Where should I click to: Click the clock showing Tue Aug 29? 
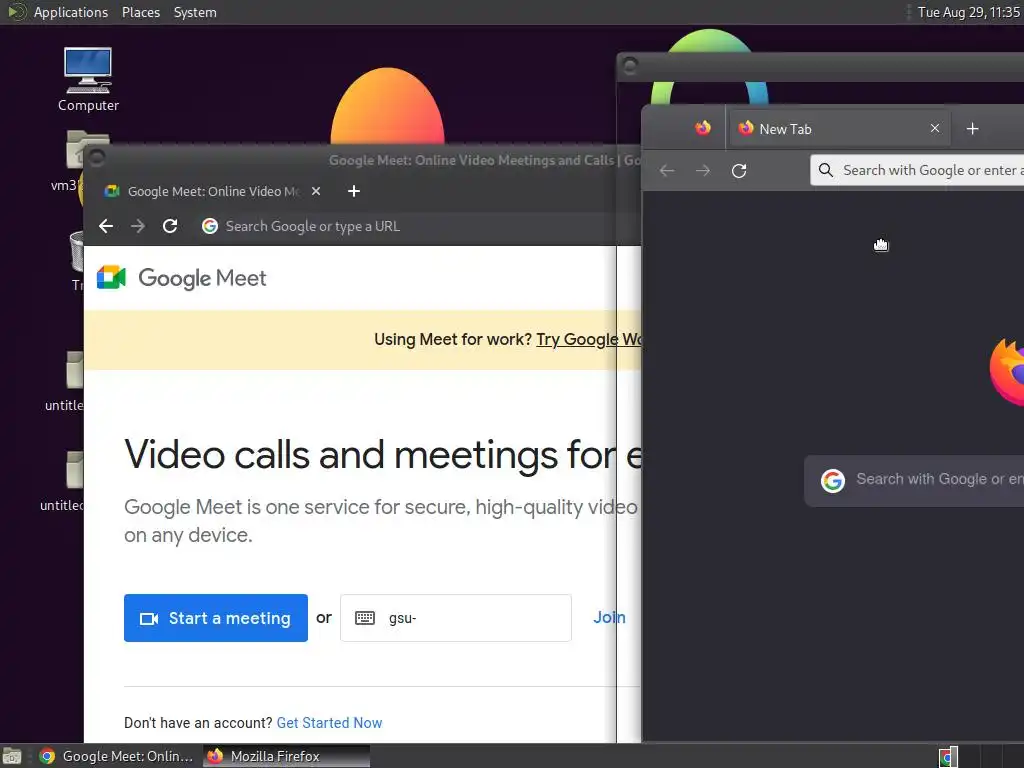pos(968,12)
